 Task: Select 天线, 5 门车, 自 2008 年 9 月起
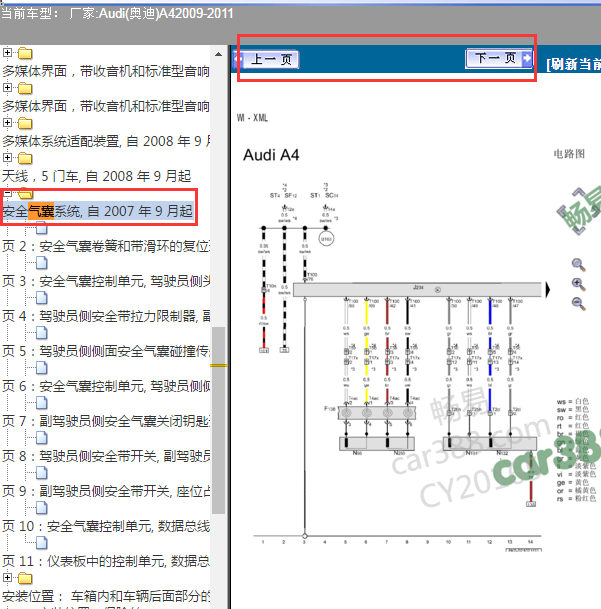point(97,176)
